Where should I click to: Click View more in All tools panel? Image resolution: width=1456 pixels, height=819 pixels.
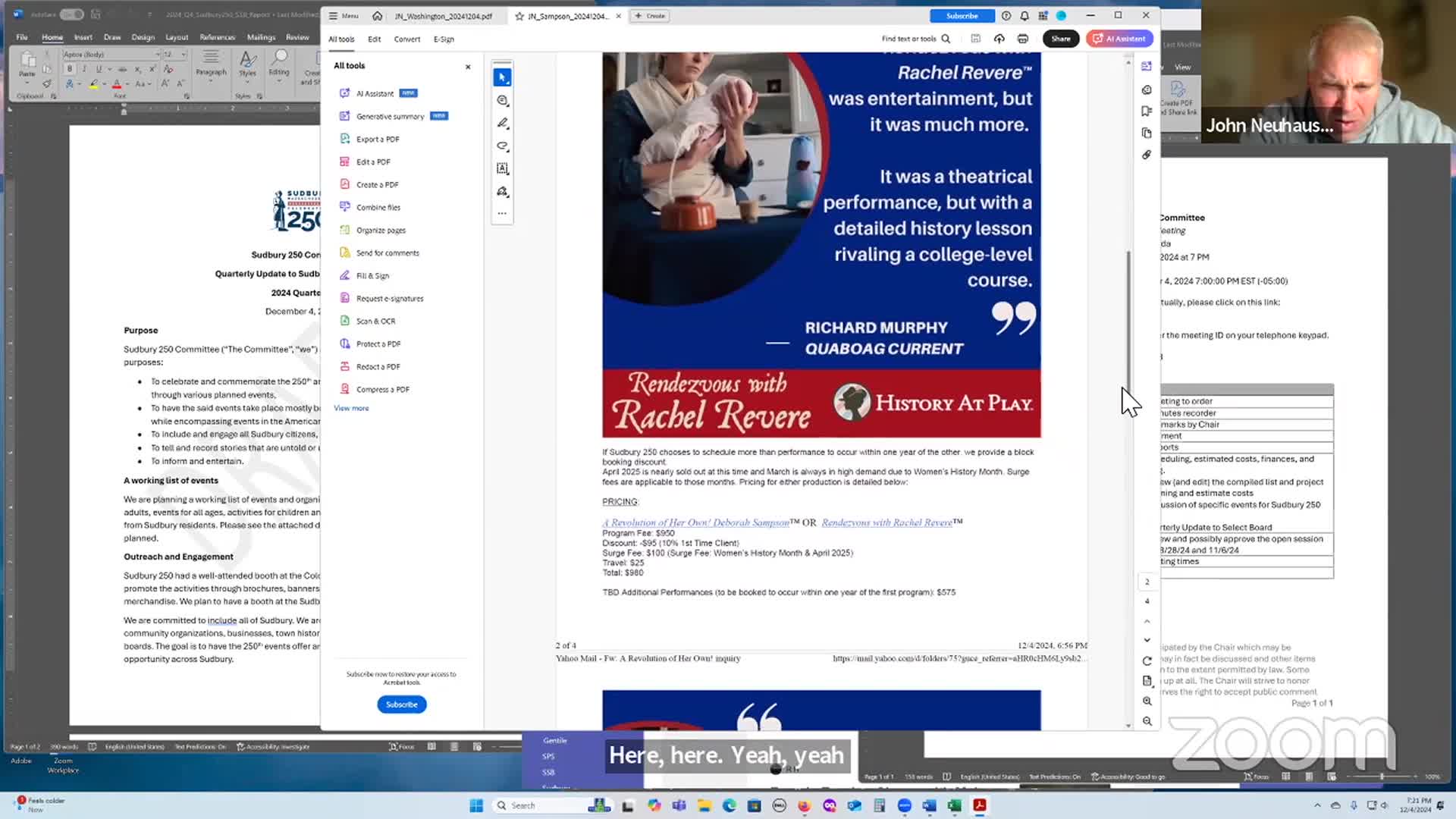351,408
